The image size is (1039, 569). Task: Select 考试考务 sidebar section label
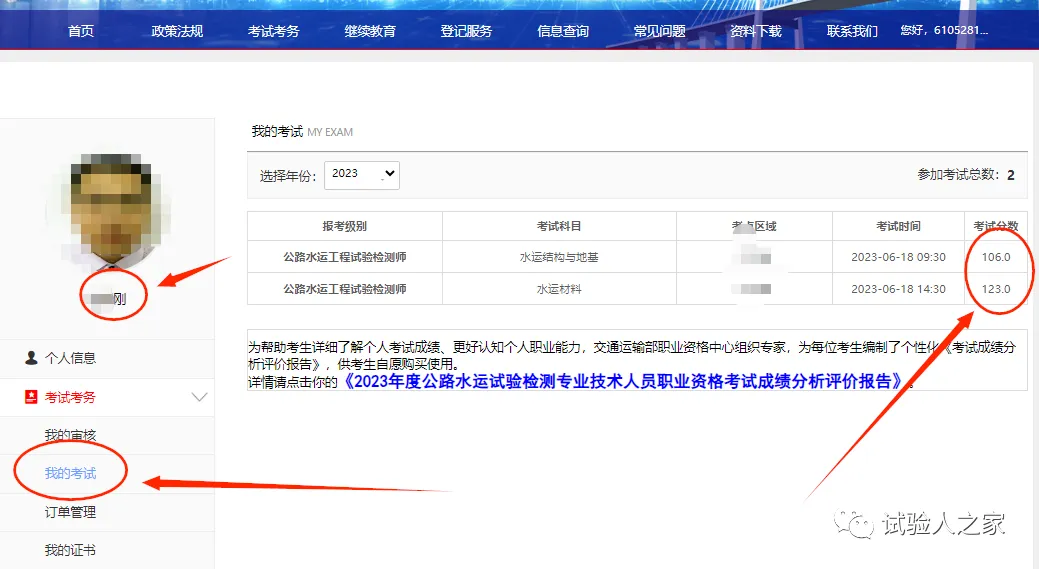pyautogui.click(x=70, y=397)
